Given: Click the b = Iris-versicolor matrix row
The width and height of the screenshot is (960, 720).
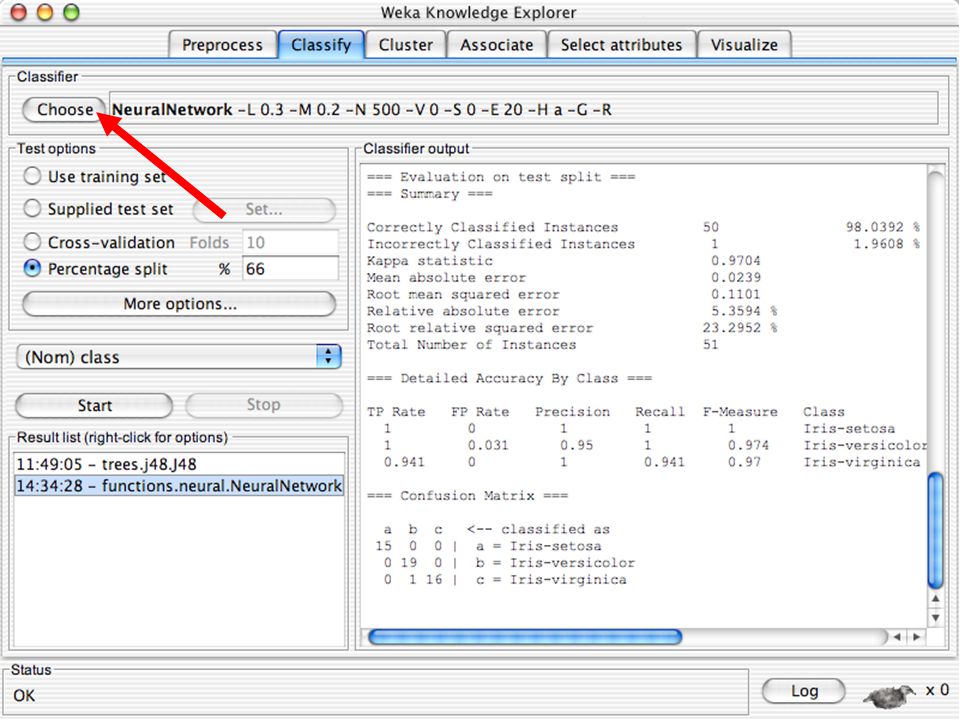Looking at the screenshot, I should (x=509, y=563).
